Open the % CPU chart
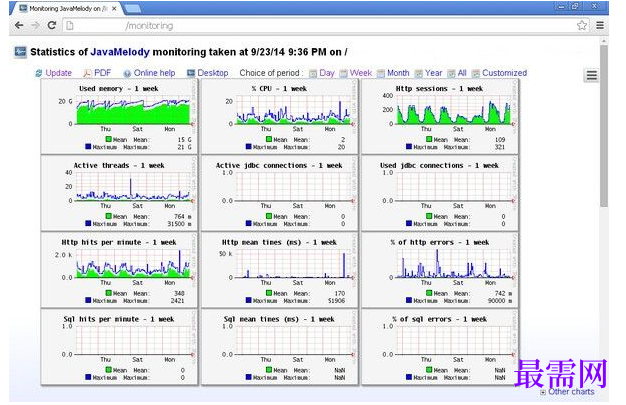Screen dimensions: 626x405 pyautogui.click(x=279, y=116)
